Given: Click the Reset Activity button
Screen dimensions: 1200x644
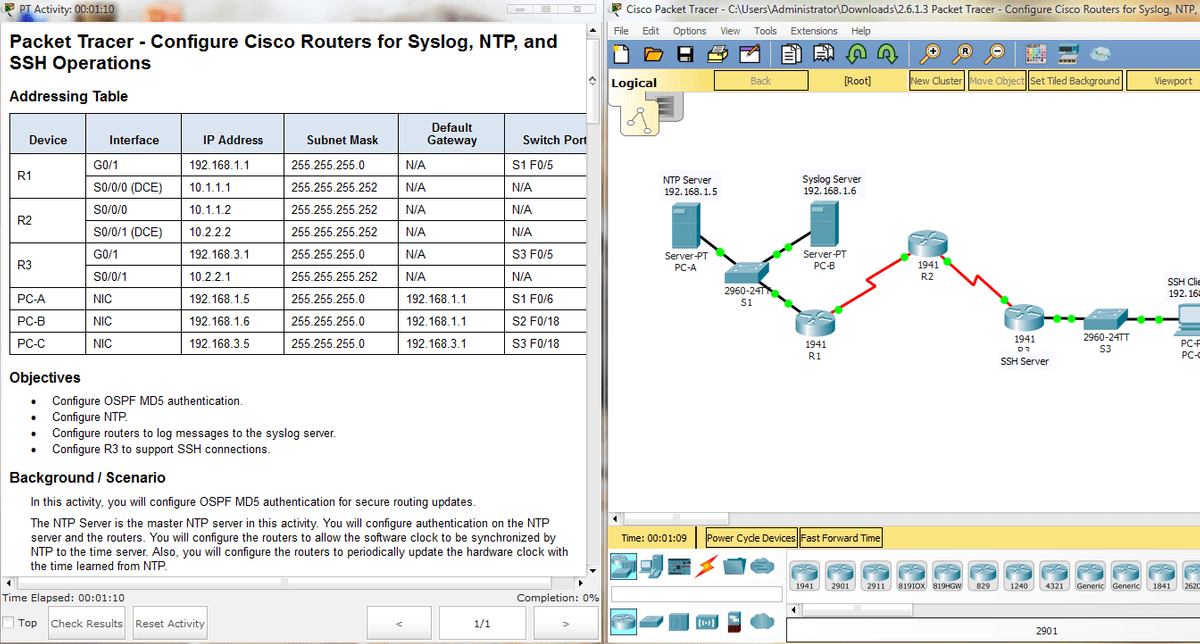Looking at the screenshot, I should [x=169, y=622].
